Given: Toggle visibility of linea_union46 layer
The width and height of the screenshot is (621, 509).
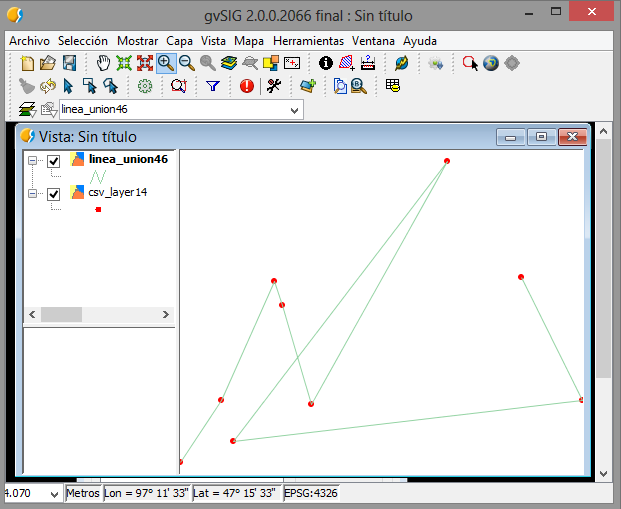Looking at the screenshot, I should point(55,161).
